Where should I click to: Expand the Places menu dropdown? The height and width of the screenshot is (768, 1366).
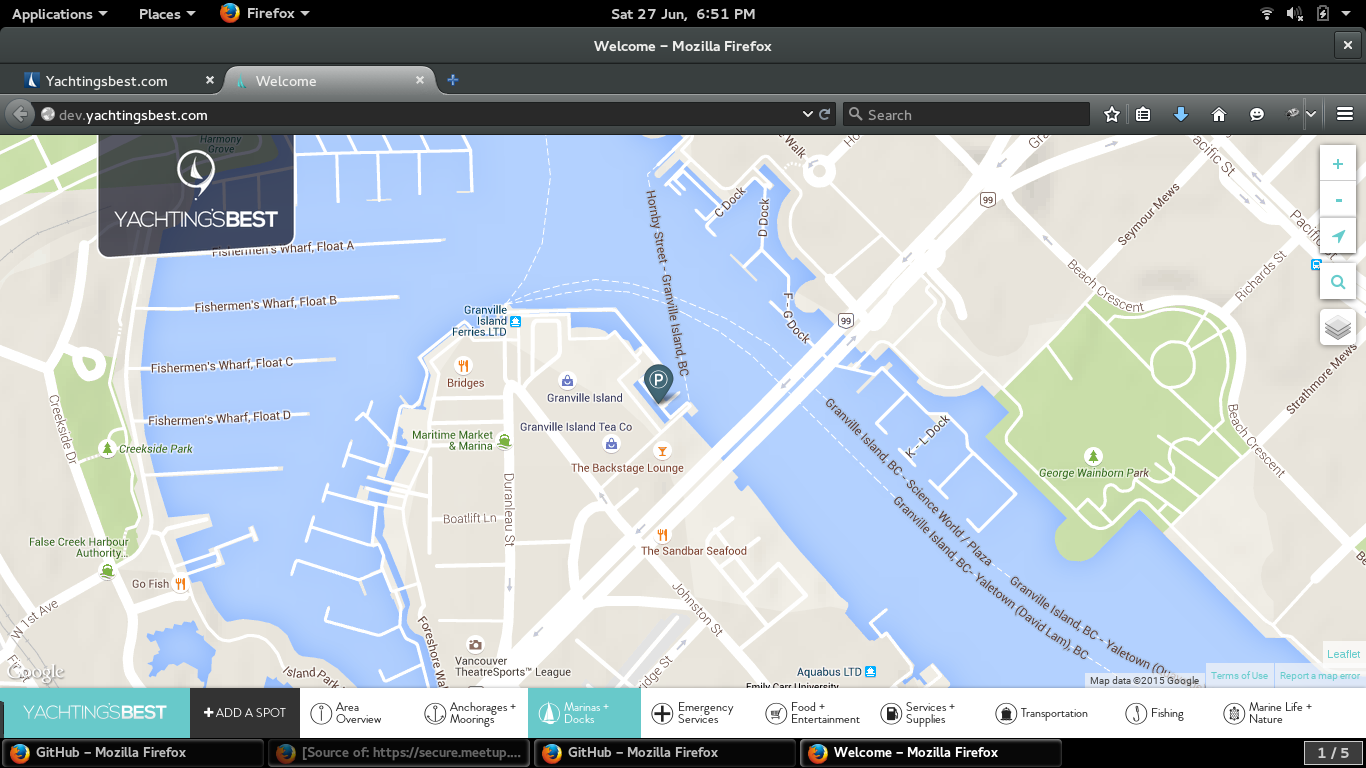coord(166,14)
